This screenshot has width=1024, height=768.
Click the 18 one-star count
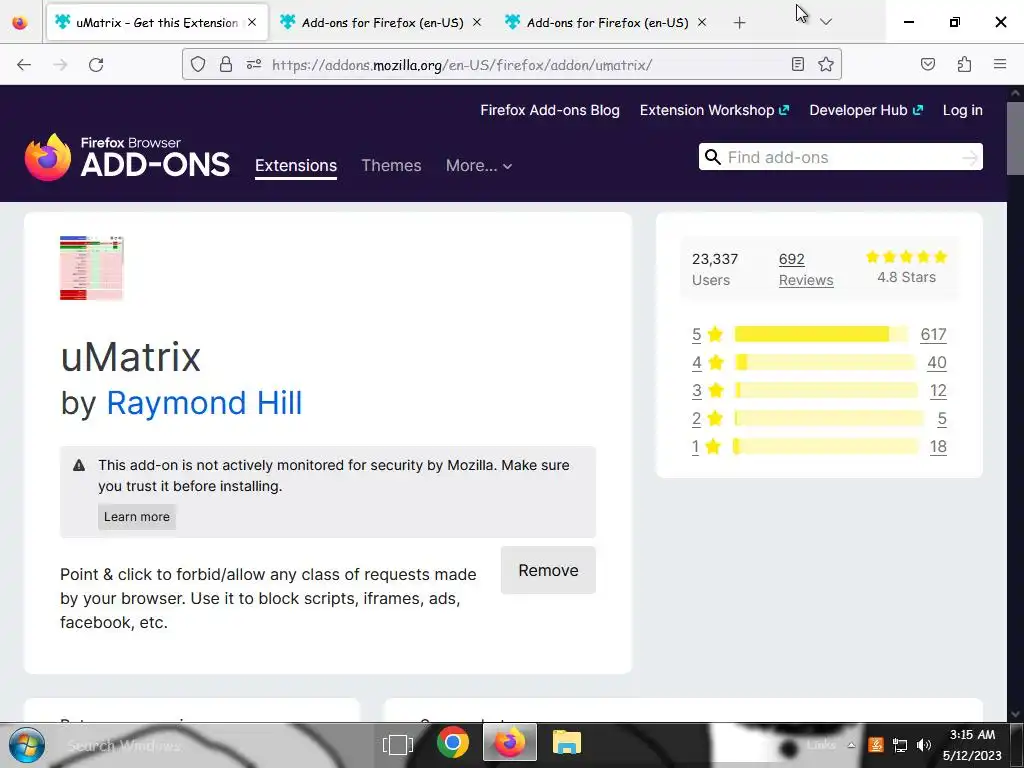point(938,447)
